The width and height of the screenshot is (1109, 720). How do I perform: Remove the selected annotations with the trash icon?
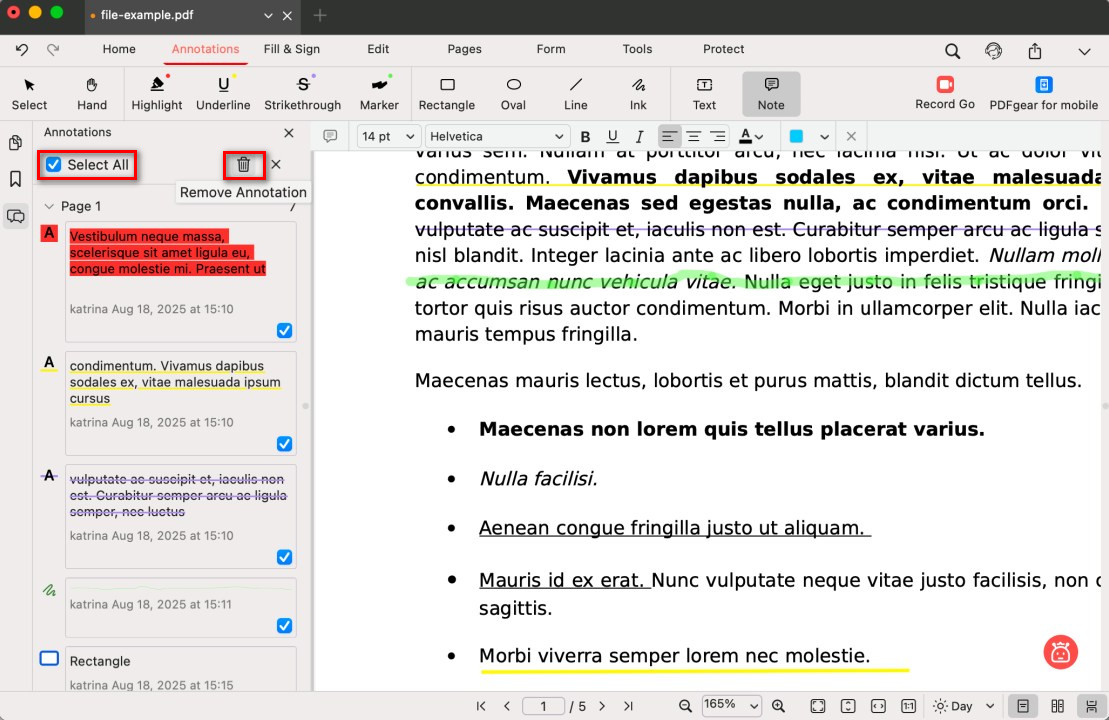pyautogui.click(x=244, y=164)
